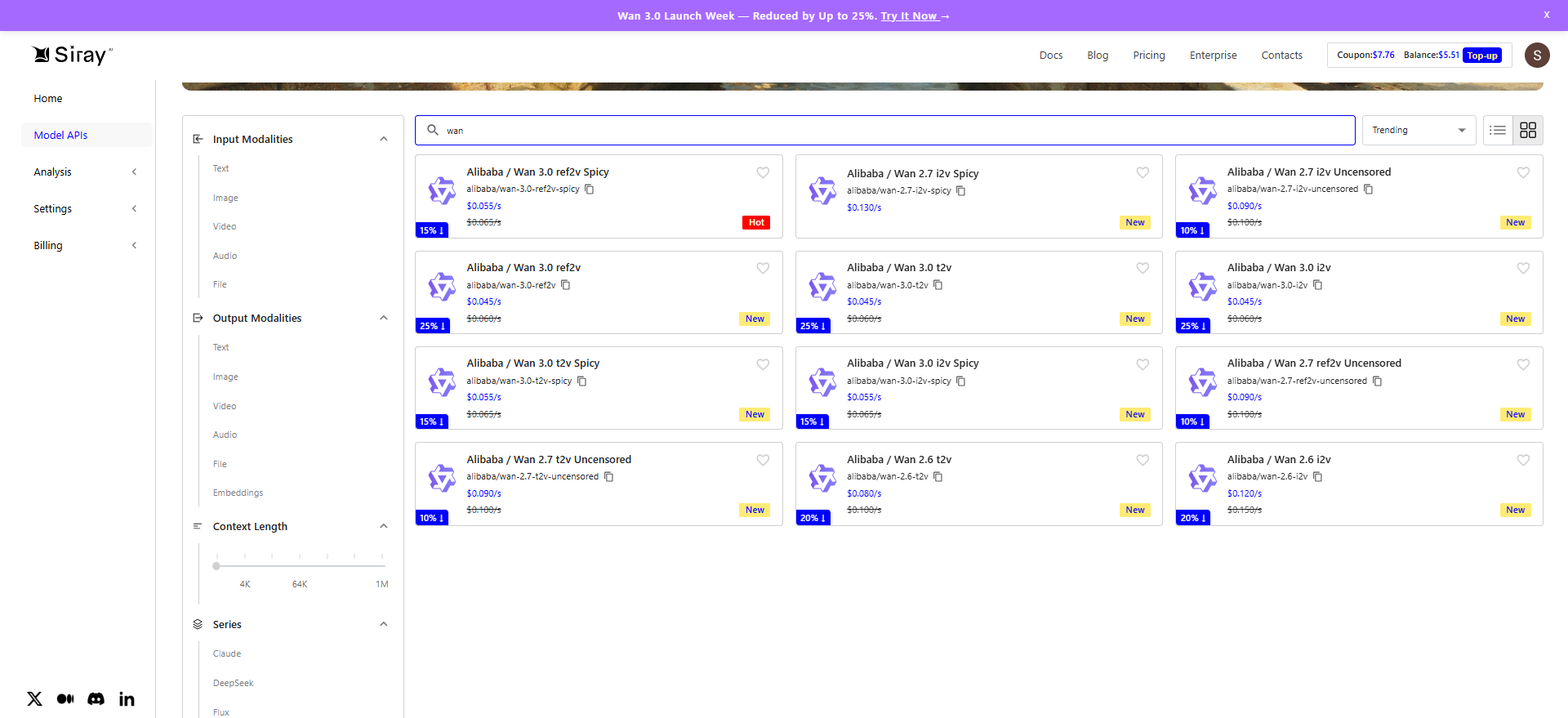Collapse the Context Length section
This screenshot has width=1568, height=718.
pos(383,526)
